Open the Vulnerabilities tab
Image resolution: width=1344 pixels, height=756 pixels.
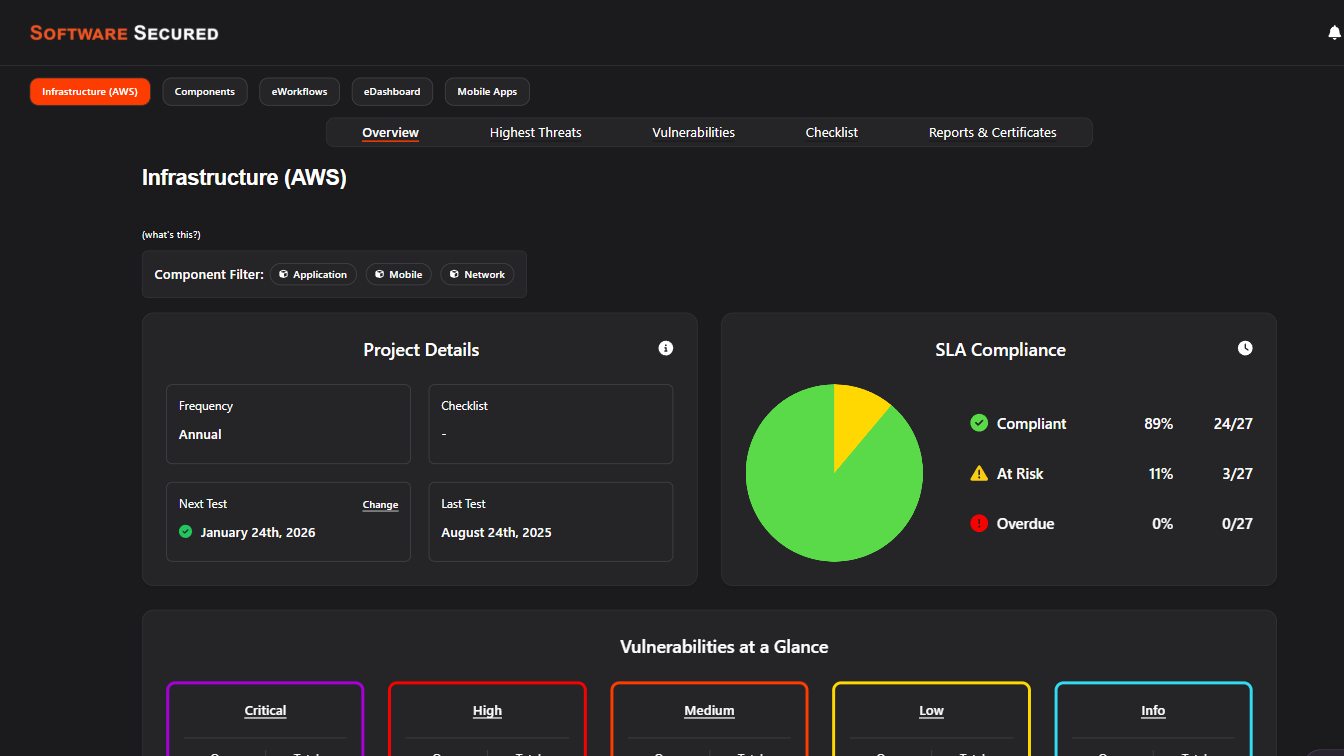(x=693, y=132)
